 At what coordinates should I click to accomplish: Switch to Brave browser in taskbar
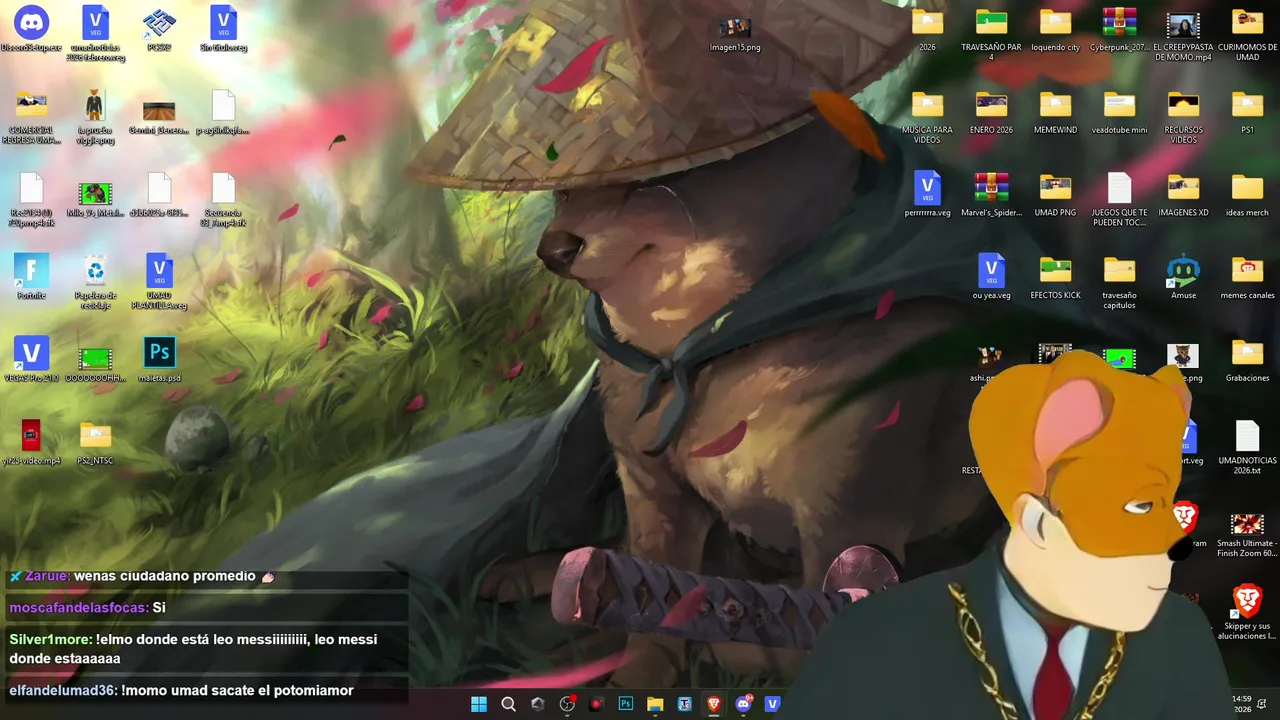click(714, 704)
